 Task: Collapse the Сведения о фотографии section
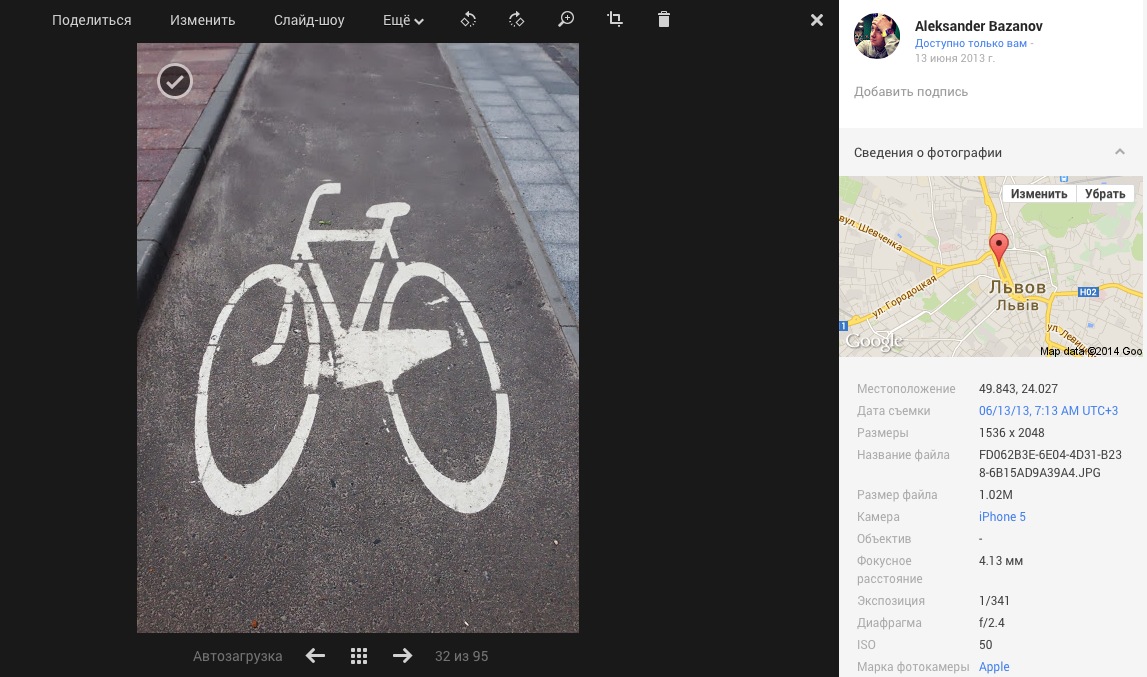point(1119,152)
